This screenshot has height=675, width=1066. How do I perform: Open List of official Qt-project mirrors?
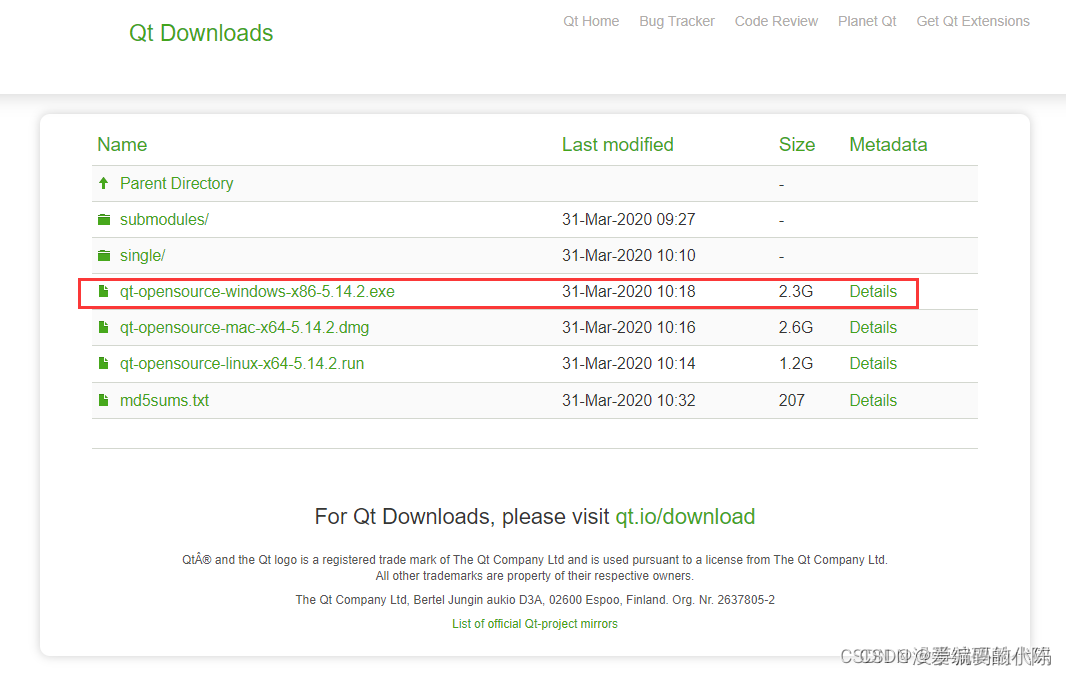coord(535,623)
